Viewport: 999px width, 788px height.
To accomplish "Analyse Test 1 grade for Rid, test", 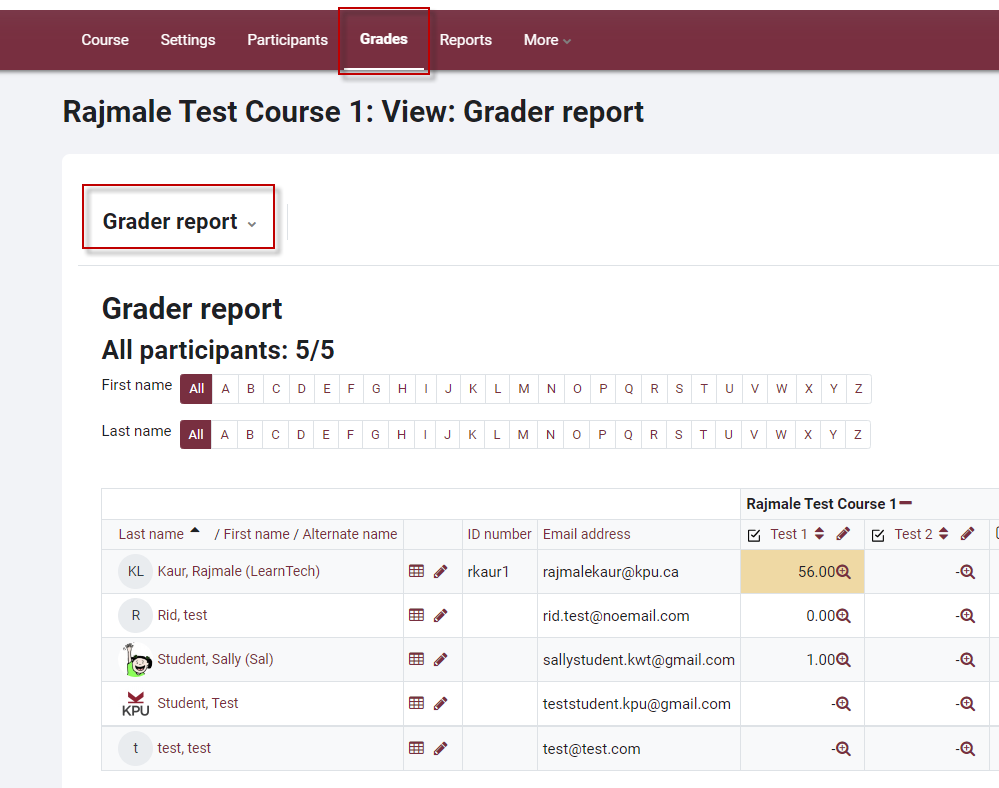I will (x=843, y=615).
